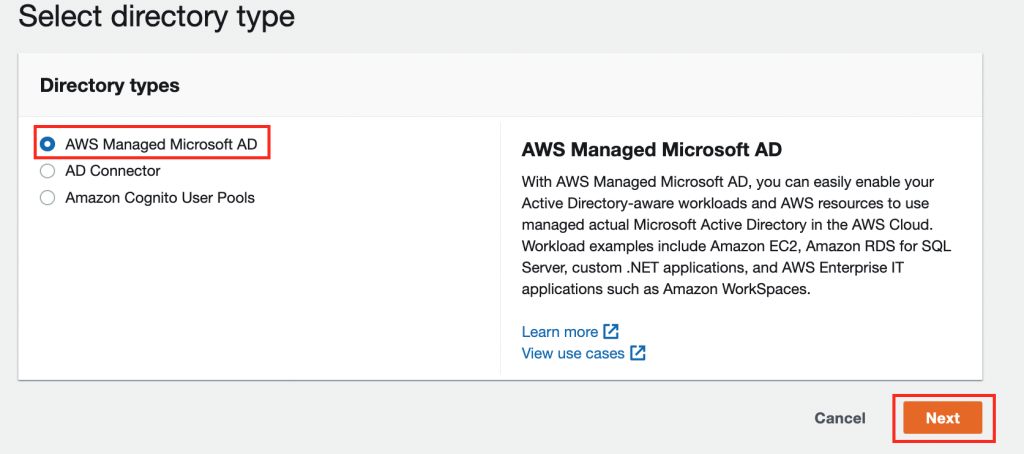Click the Directory types panel heading

110,85
